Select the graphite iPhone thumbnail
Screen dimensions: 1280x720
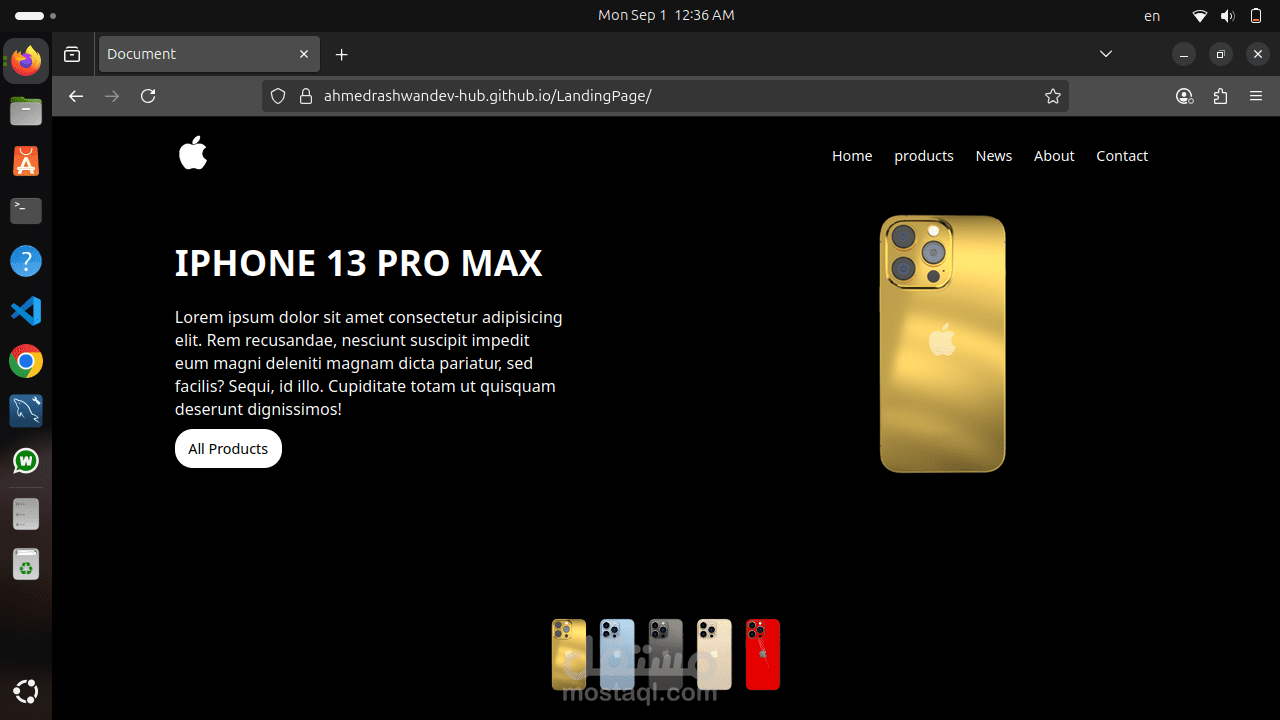coord(666,655)
